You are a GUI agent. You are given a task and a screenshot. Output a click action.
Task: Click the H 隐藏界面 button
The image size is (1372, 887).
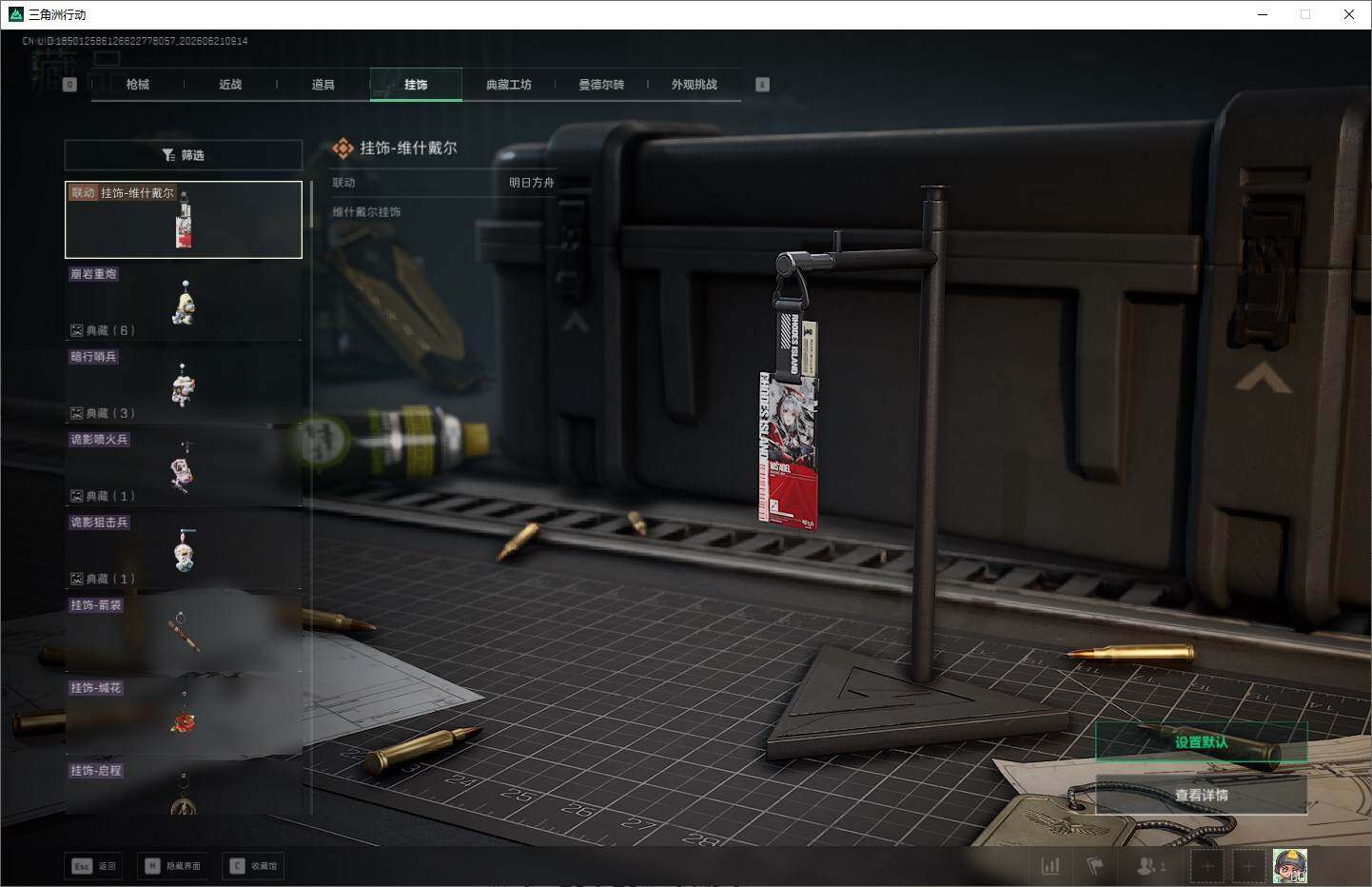click(174, 866)
